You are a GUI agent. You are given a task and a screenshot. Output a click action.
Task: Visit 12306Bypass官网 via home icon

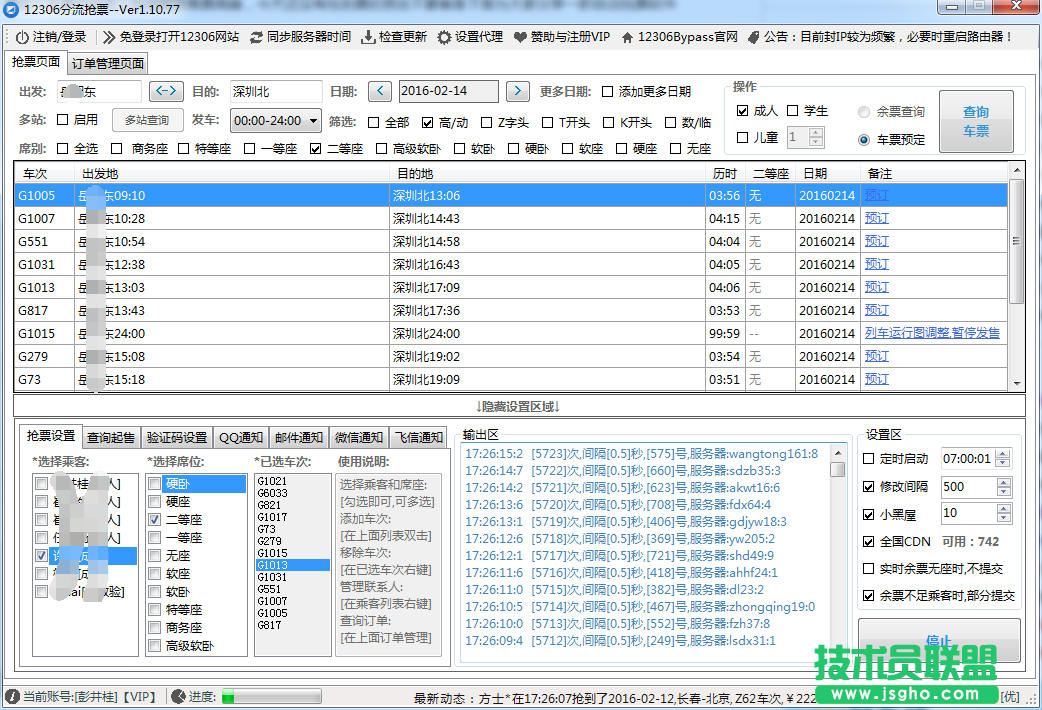[625, 37]
